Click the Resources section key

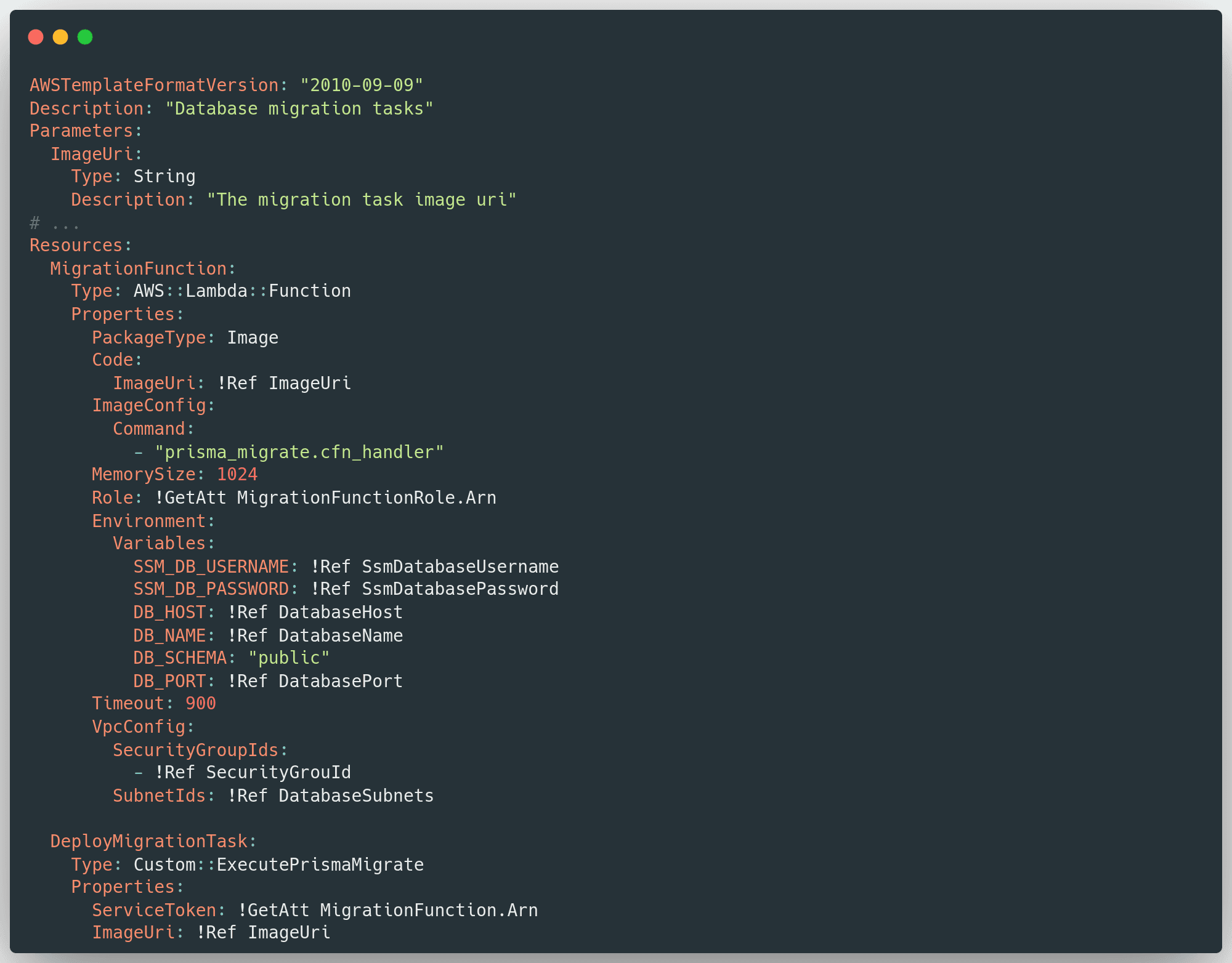(76, 245)
